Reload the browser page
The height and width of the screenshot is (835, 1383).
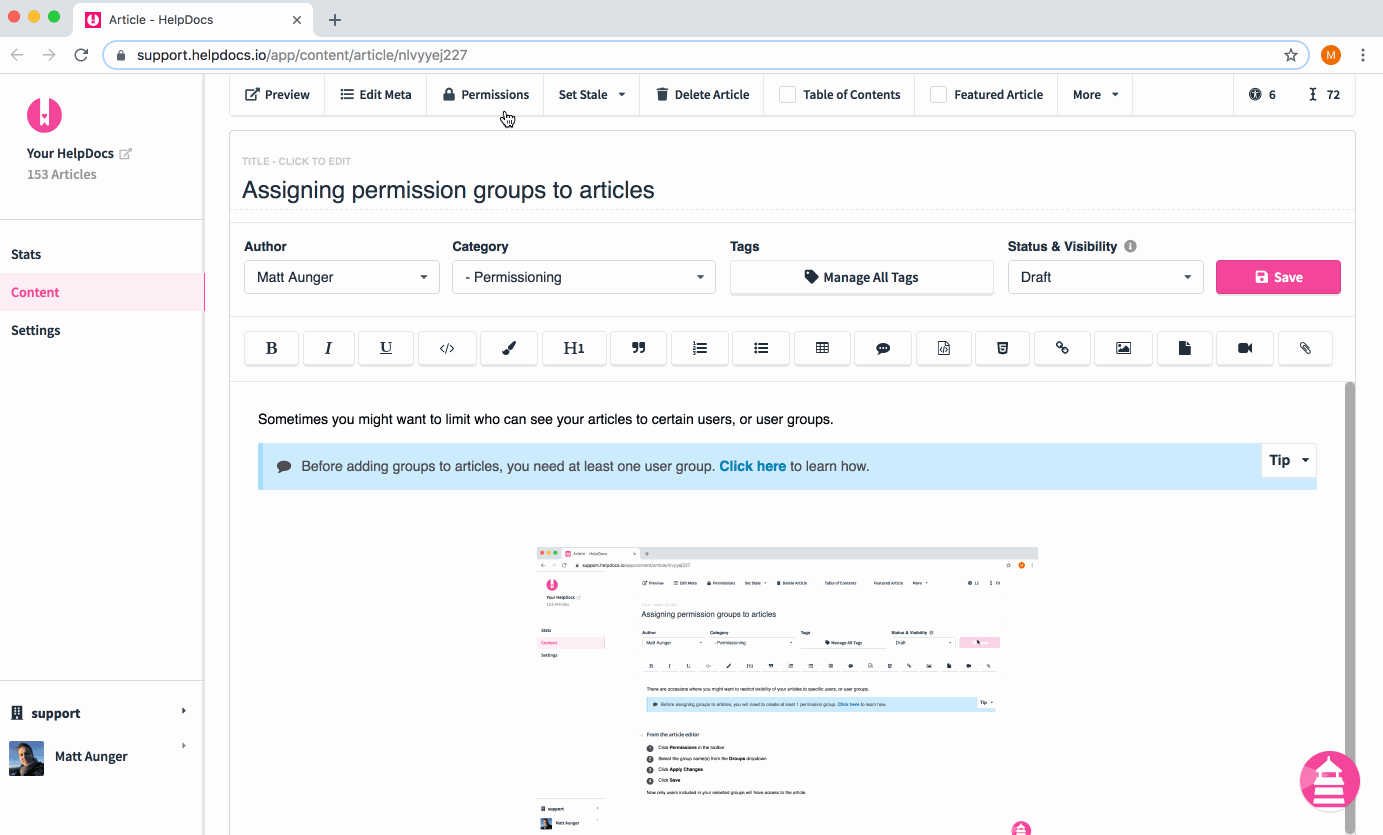(82, 55)
